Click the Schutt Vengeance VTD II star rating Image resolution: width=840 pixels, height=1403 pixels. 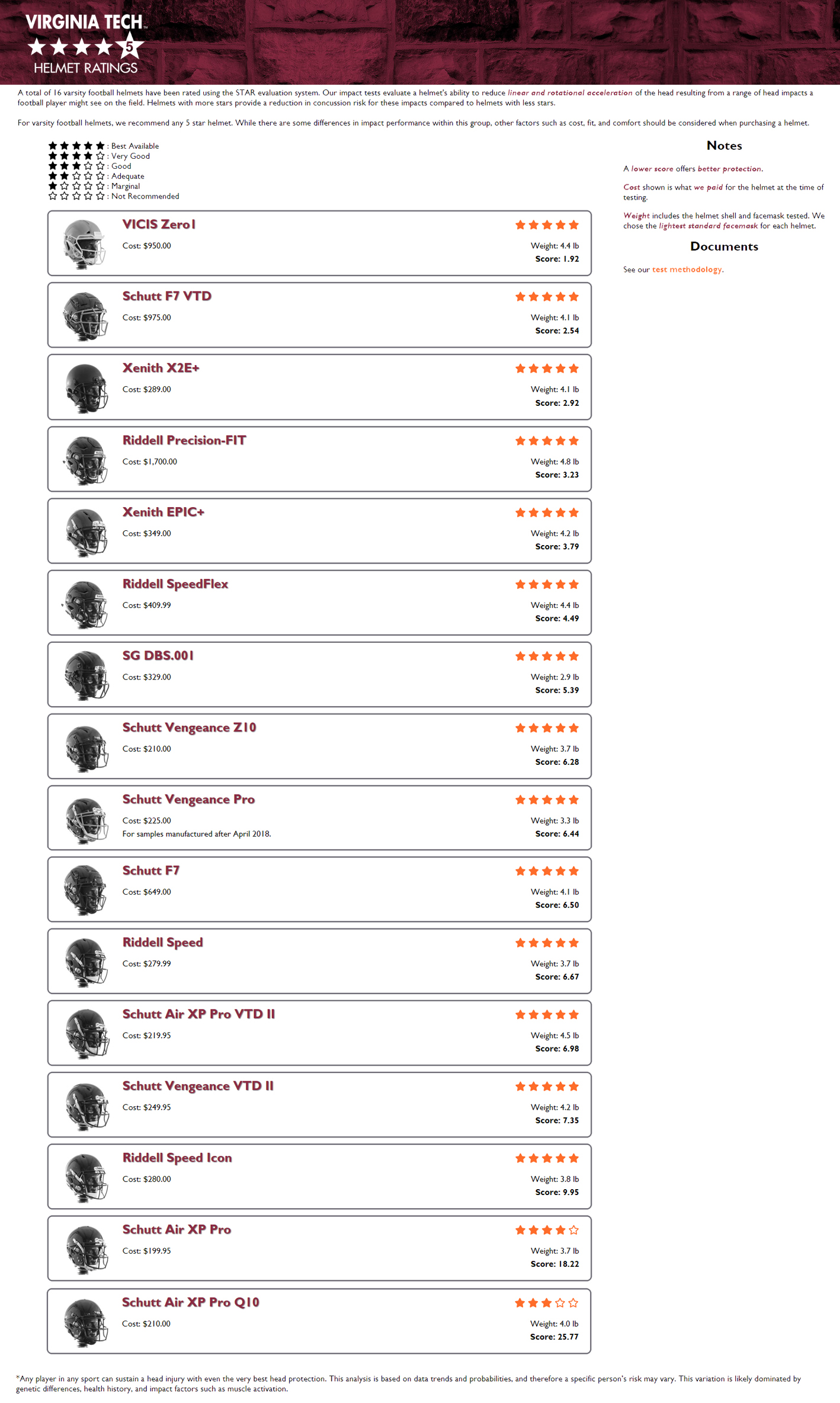coord(547,1087)
